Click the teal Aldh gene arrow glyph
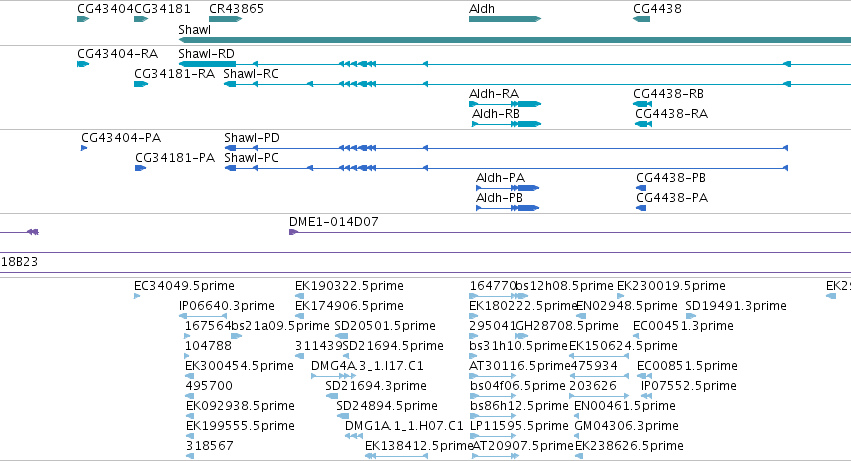Screen dimensions: 851x461 pos(505,19)
